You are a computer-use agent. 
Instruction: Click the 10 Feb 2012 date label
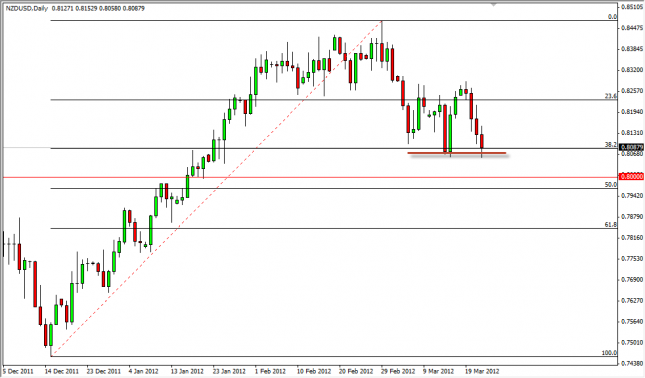(x=314, y=371)
